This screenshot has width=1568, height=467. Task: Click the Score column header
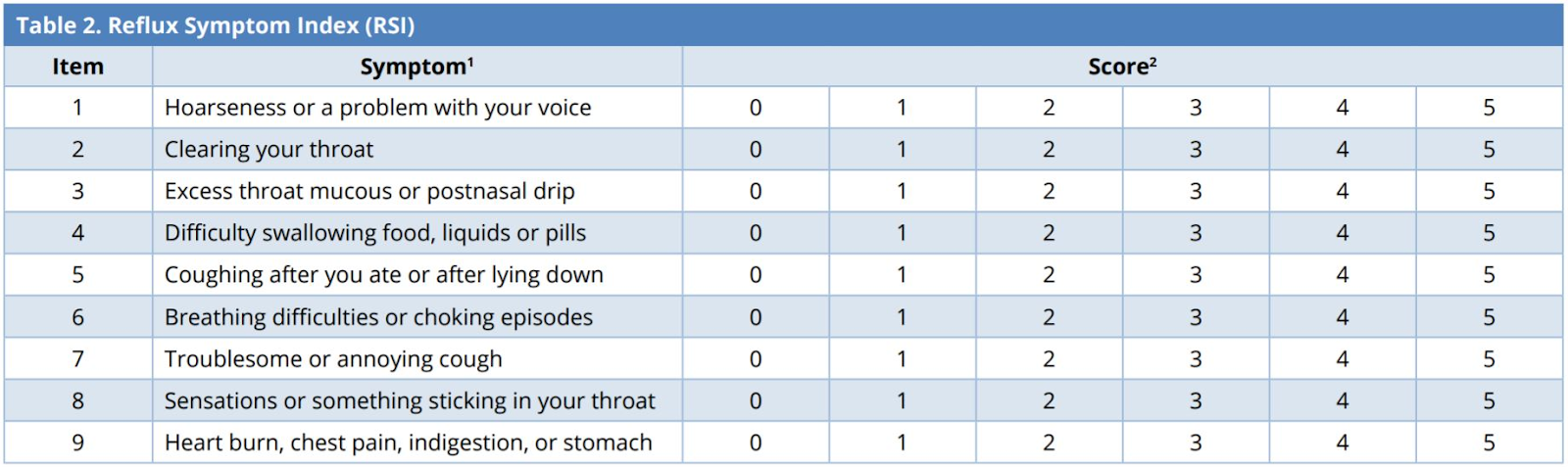(x=1122, y=67)
